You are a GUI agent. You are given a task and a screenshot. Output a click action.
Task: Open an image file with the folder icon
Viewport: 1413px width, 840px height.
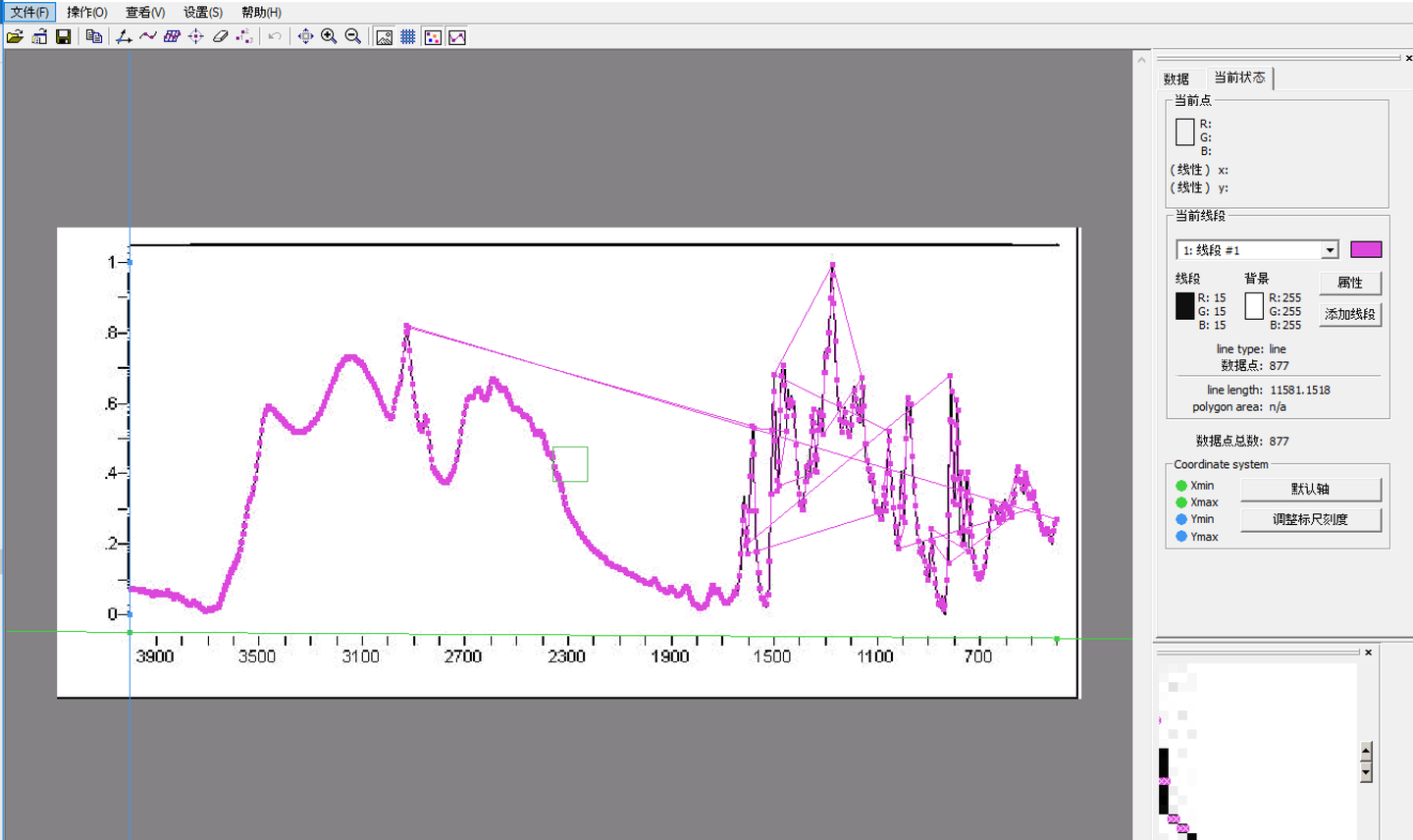(15, 37)
